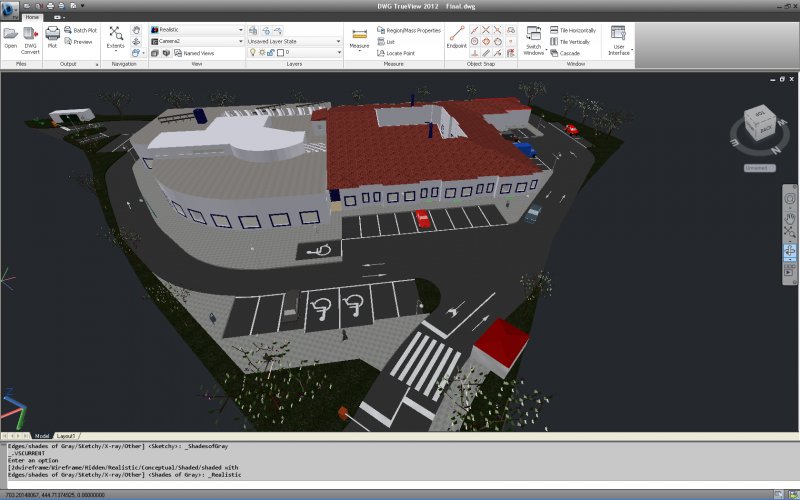The height and width of the screenshot is (500, 800).
Task: Expand the Output panel dialog launcher arrow
Action: pyautogui.click(x=97, y=64)
